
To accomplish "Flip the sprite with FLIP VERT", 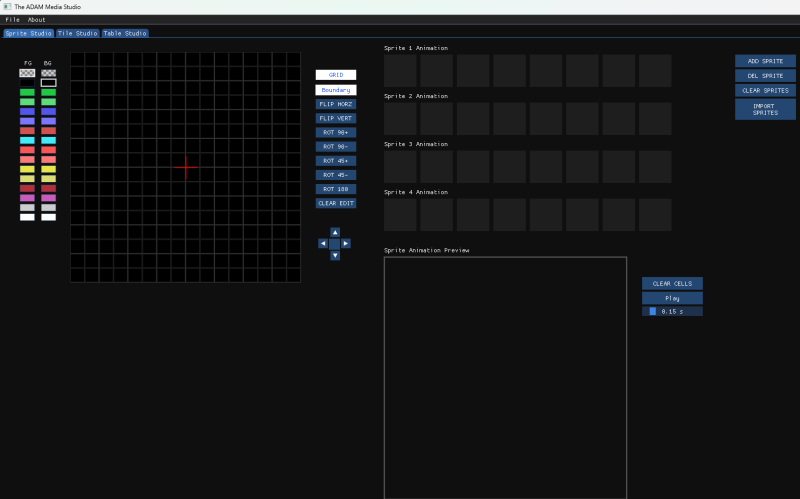I will pyautogui.click(x=336, y=118).
